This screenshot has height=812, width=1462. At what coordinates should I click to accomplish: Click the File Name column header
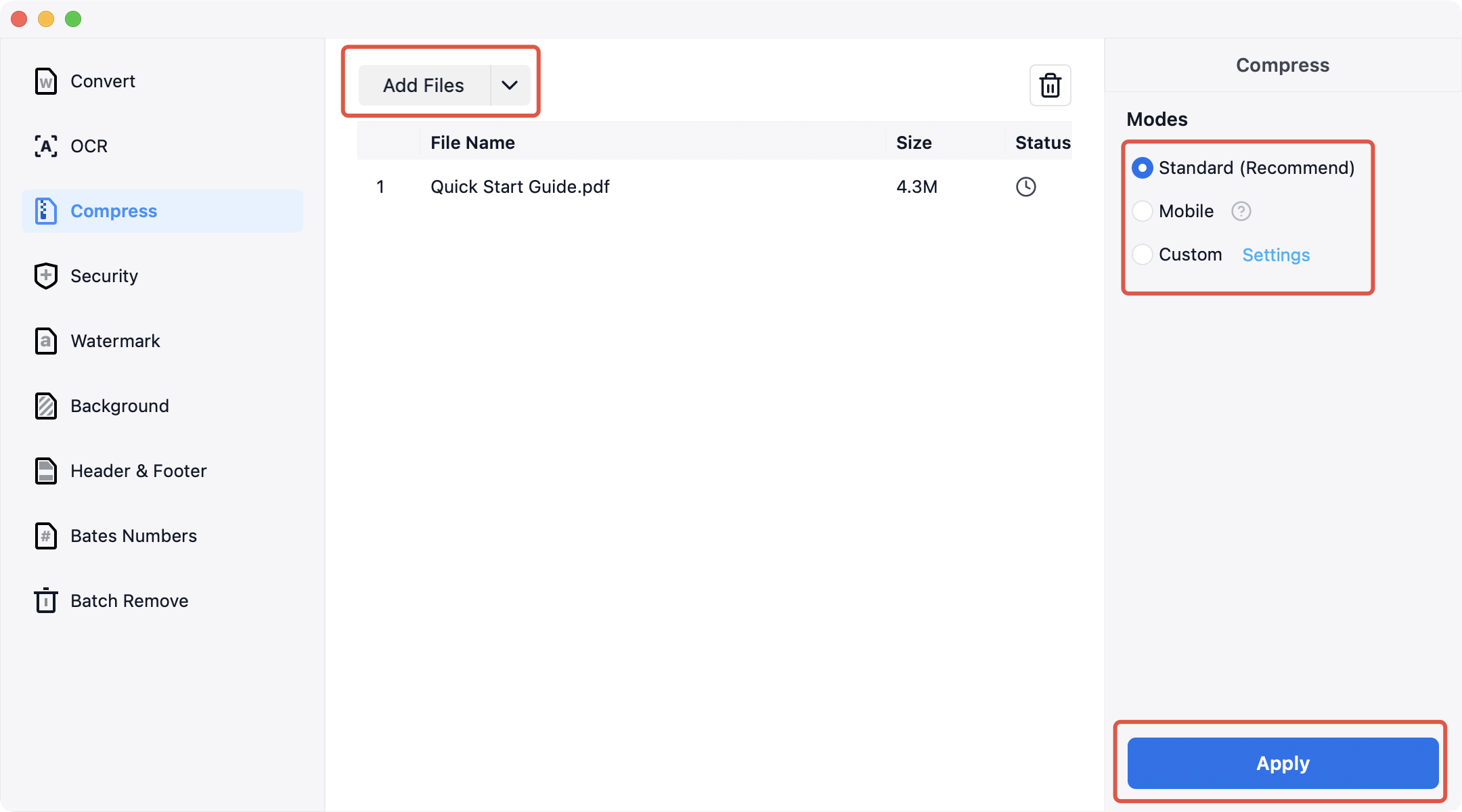472,143
